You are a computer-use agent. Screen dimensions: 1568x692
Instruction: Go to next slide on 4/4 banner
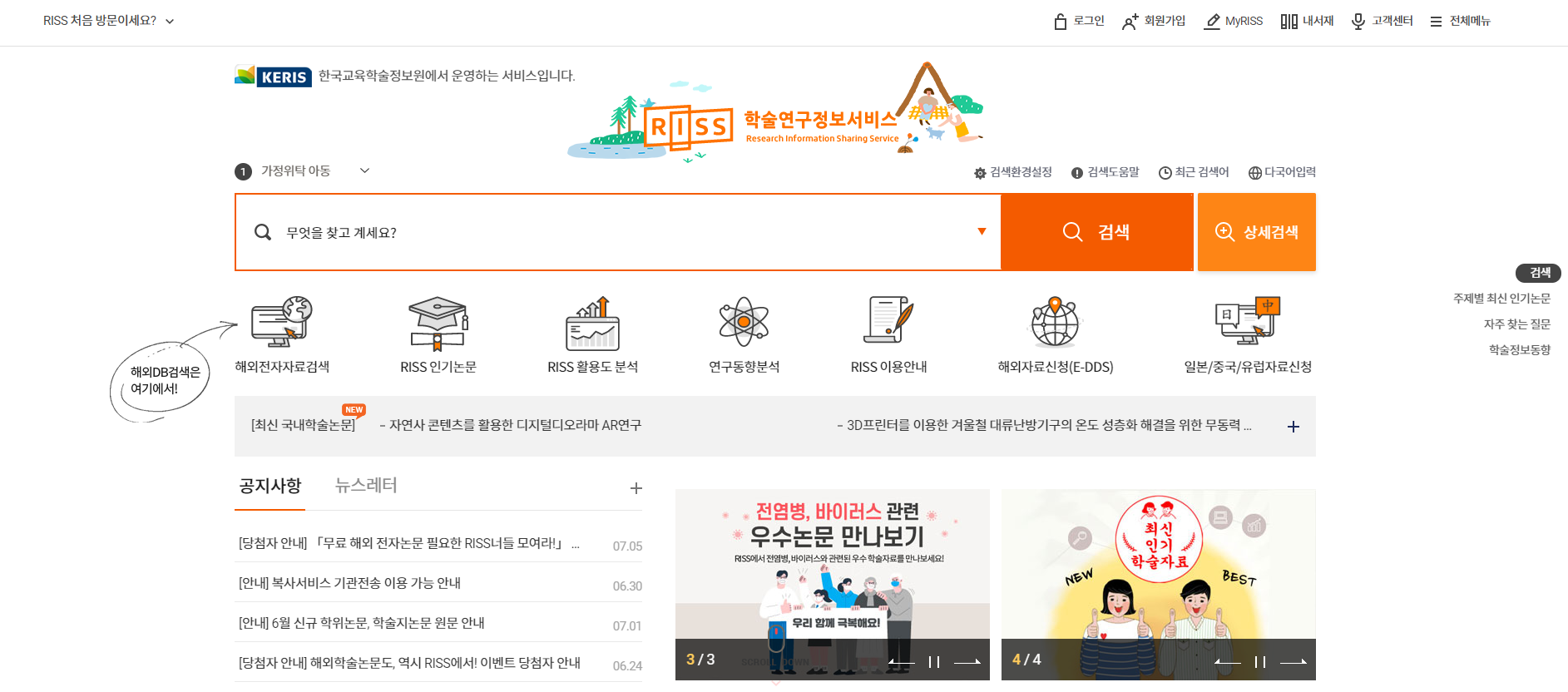coord(1293,662)
